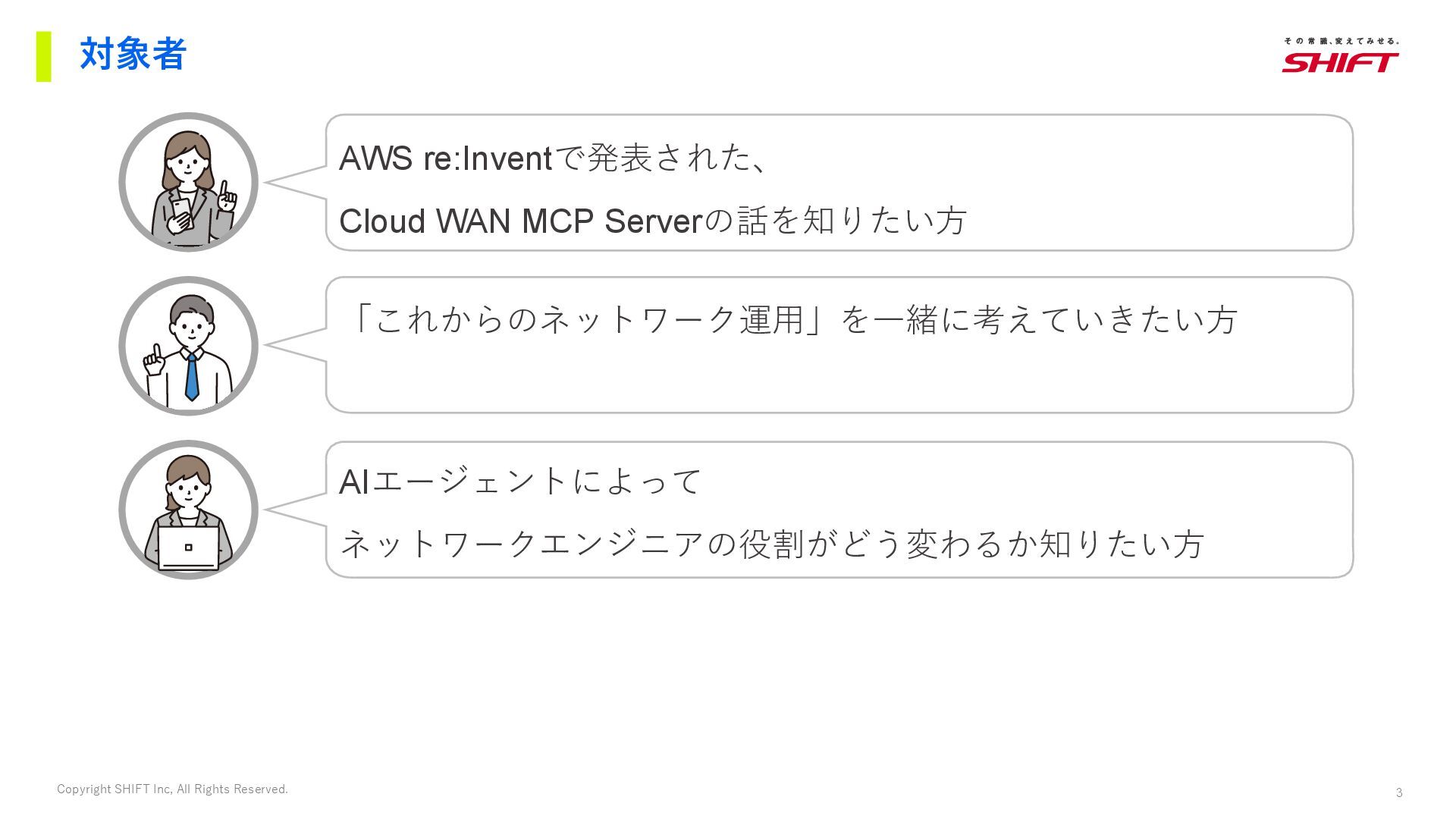1456x819 pixels.
Task: Click the laptop in the bottom avatar
Action: [x=188, y=548]
